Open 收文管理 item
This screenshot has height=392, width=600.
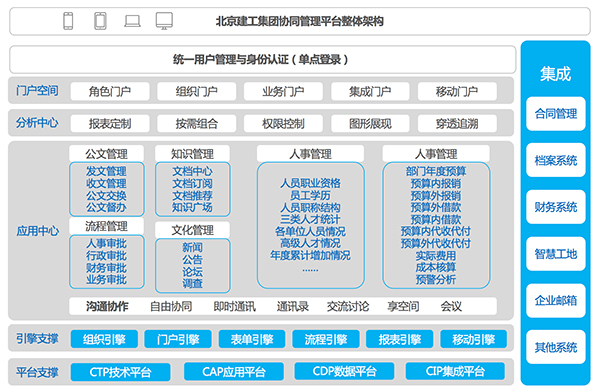coord(106,183)
